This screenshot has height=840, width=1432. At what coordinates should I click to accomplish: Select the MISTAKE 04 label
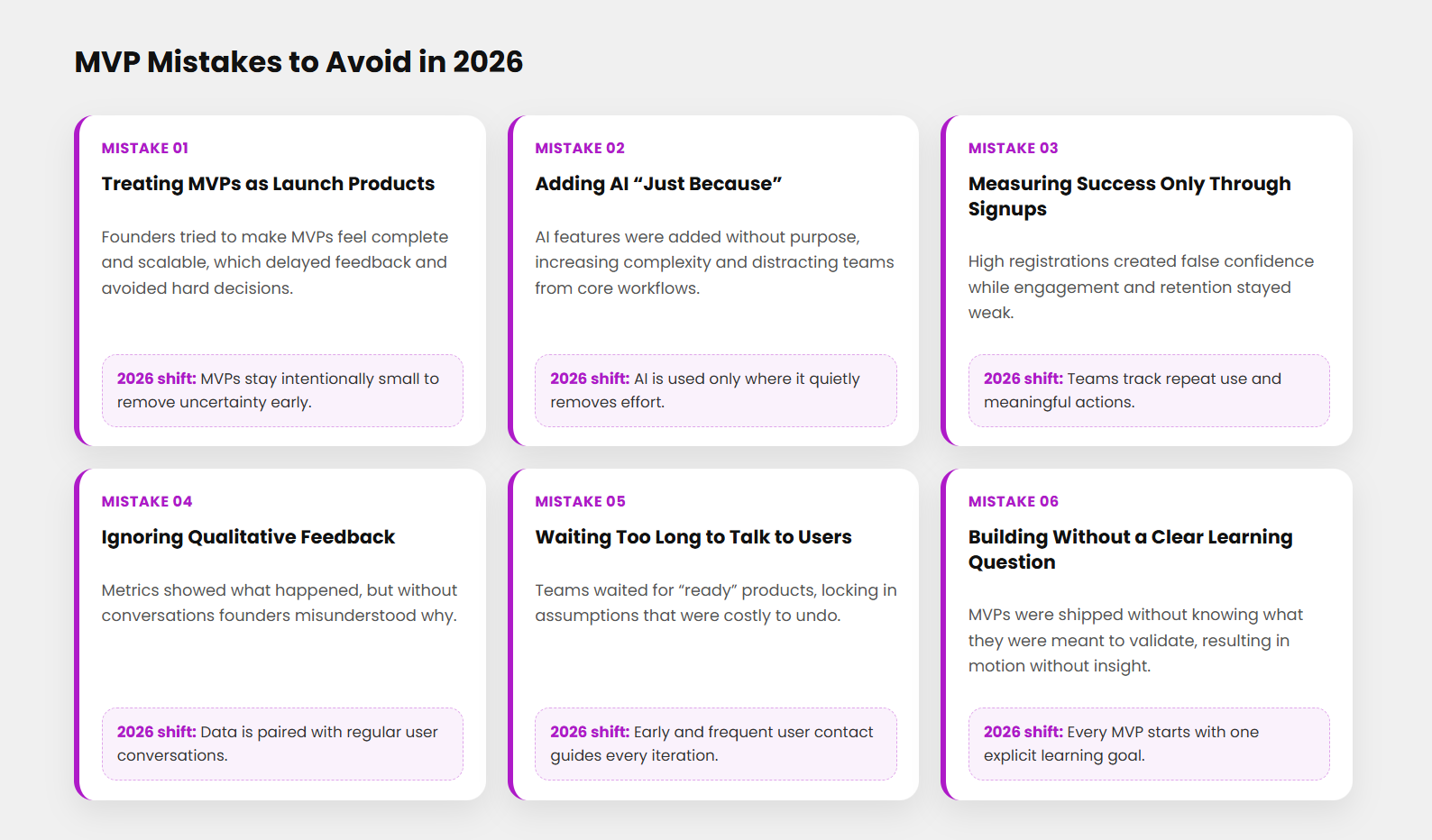click(147, 502)
